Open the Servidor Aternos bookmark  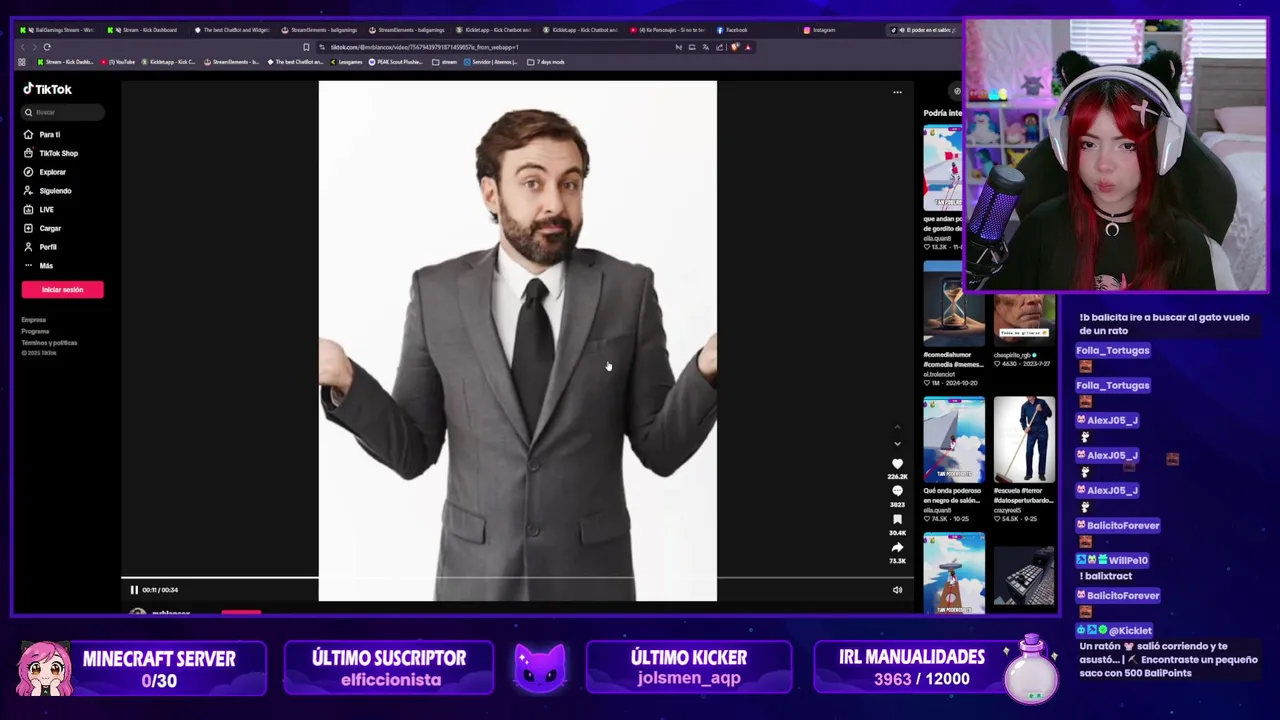(491, 62)
